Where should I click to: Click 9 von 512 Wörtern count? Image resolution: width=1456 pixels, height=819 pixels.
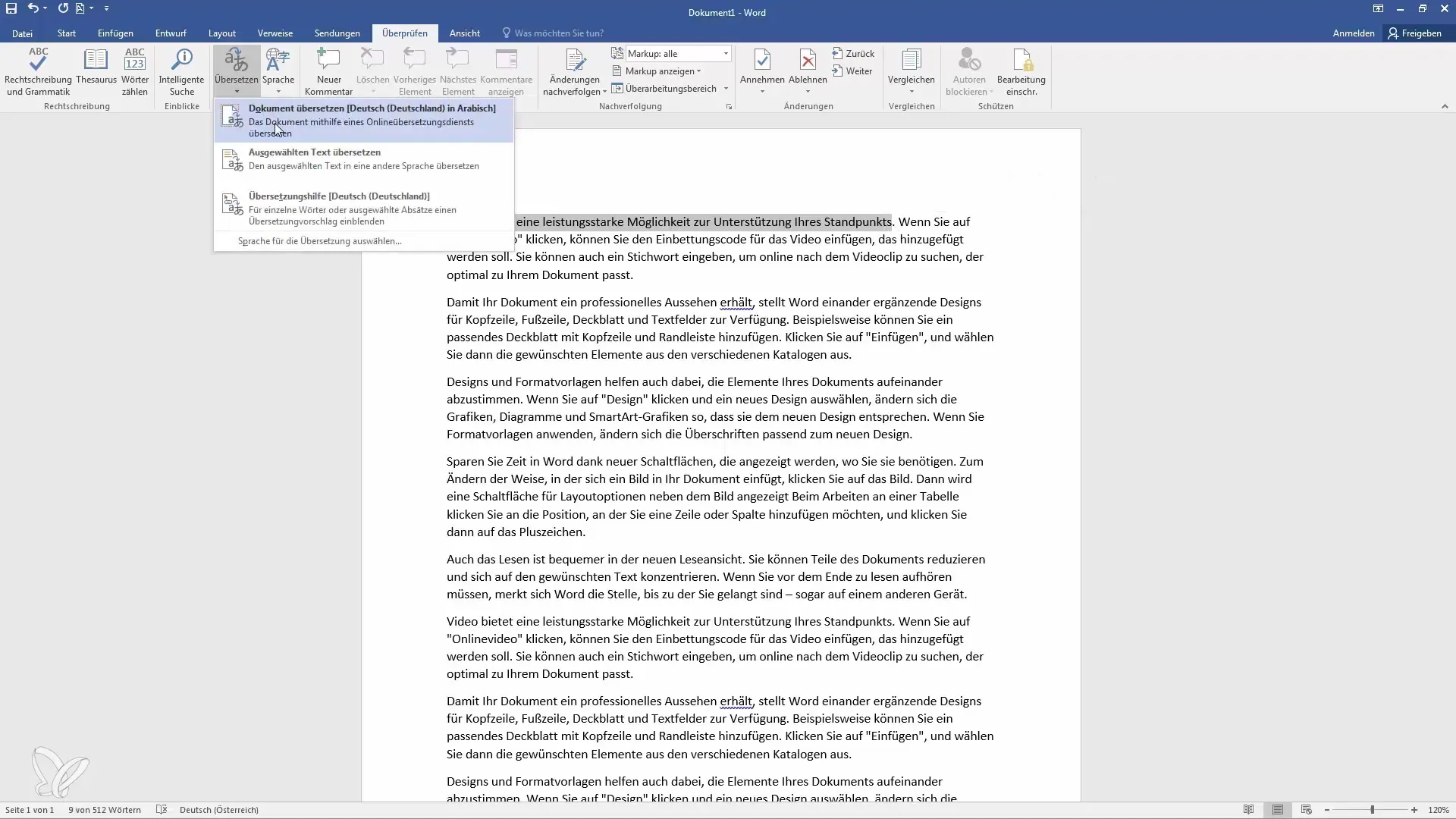[x=105, y=810]
